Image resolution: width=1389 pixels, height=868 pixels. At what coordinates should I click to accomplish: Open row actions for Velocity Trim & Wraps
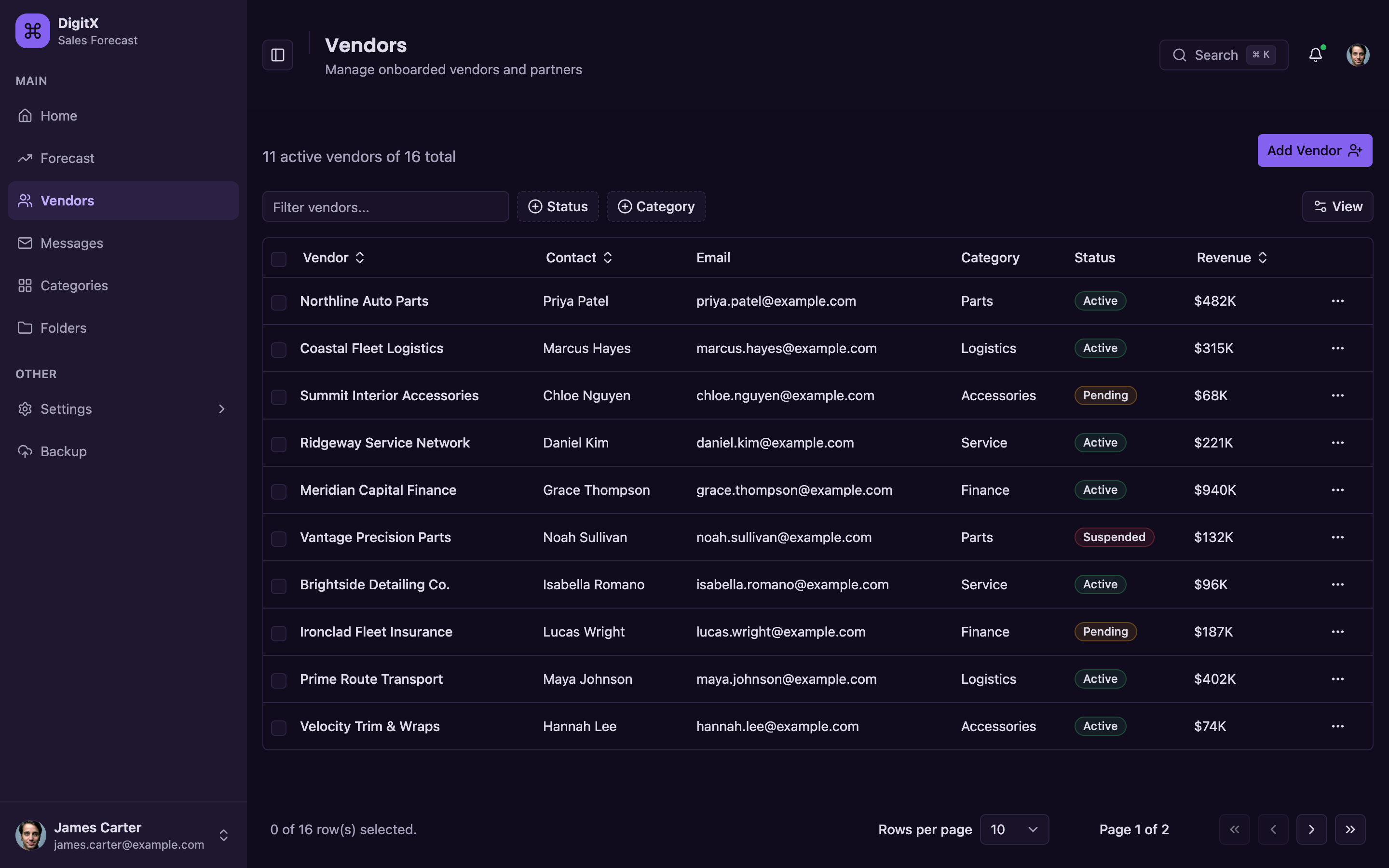coord(1338,726)
